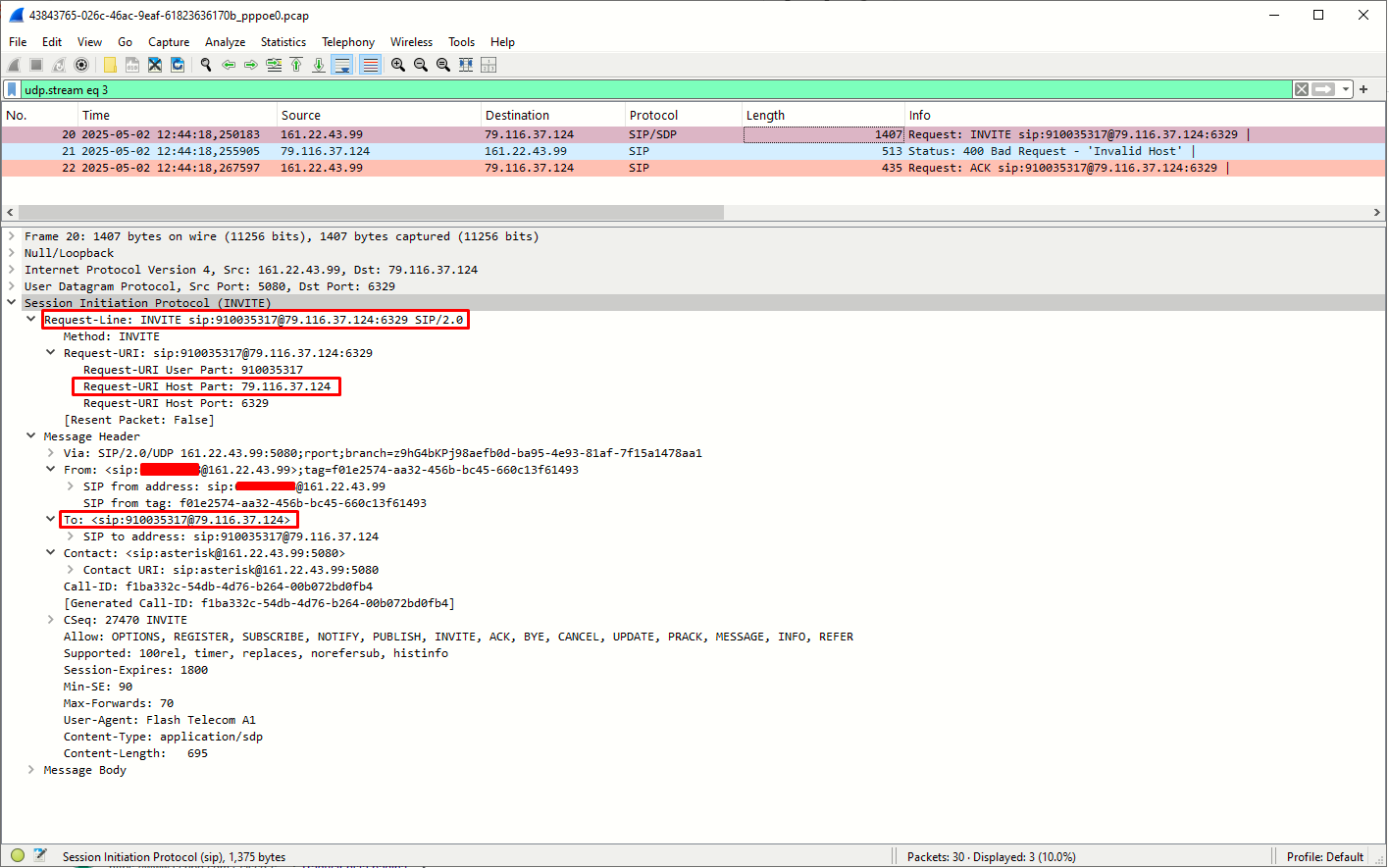1389x868 pixels.
Task: Expand the Null/Loopback section
Action: click(12, 253)
